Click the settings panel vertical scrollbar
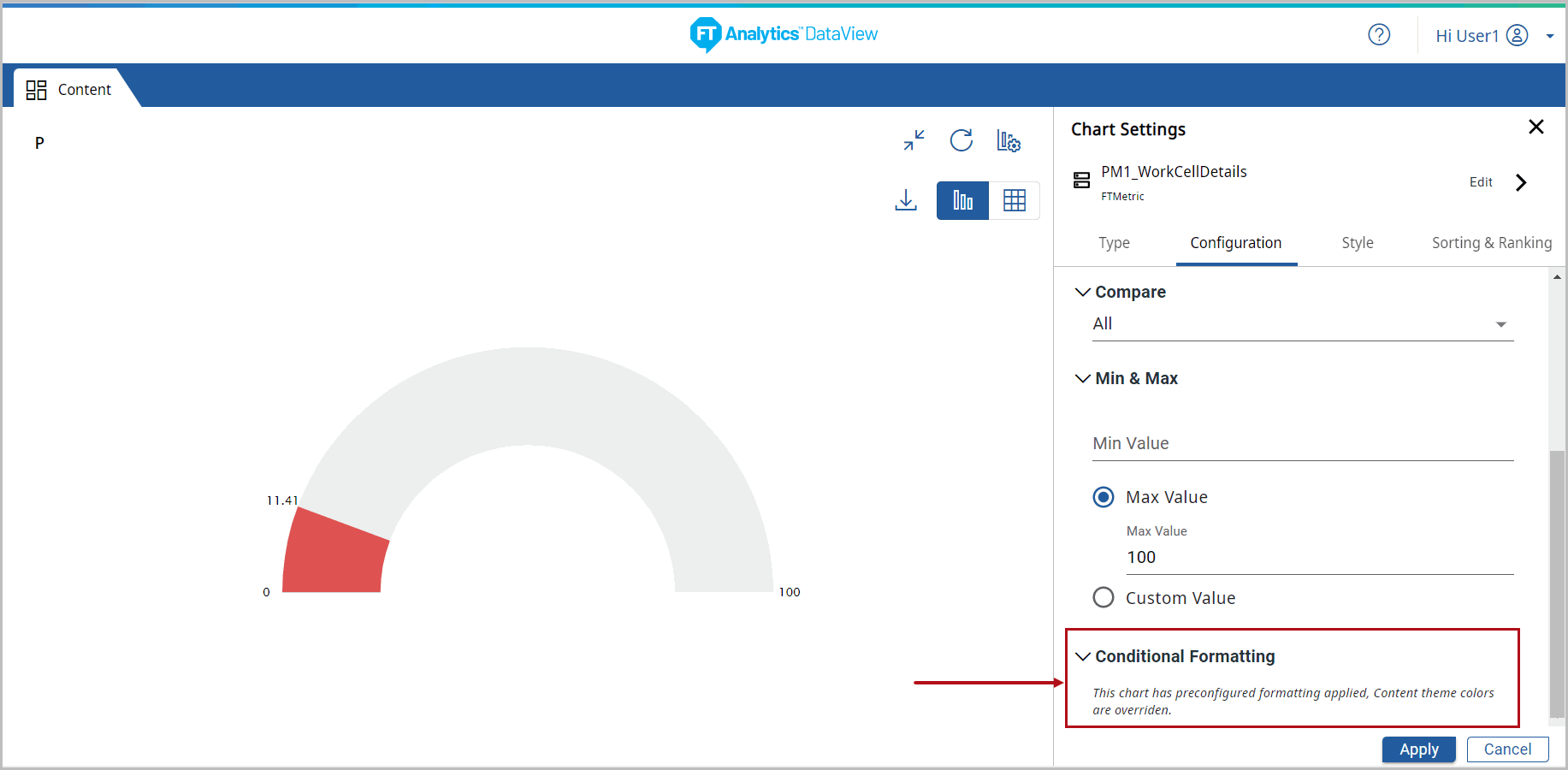Viewport: 1568px width, 770px height. [1557, 582]
